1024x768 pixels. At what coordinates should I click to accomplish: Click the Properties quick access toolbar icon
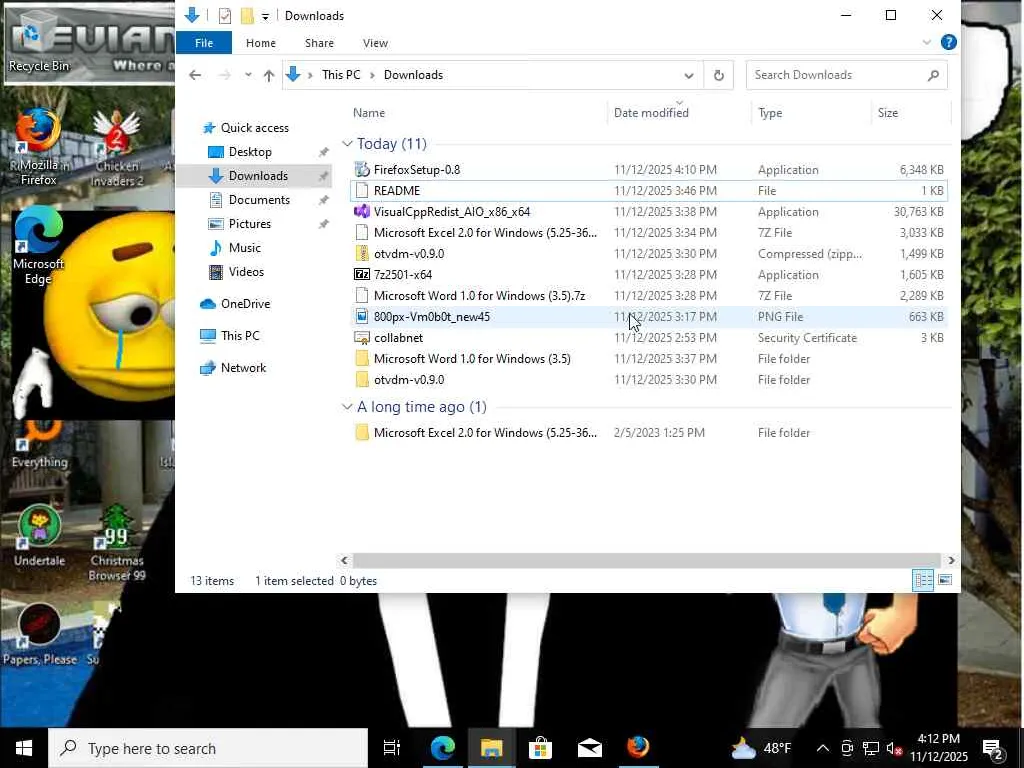pos(225,16)
